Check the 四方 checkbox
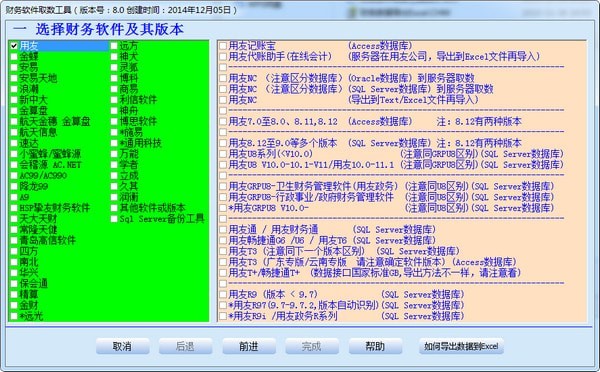 (x=14, y=251)
